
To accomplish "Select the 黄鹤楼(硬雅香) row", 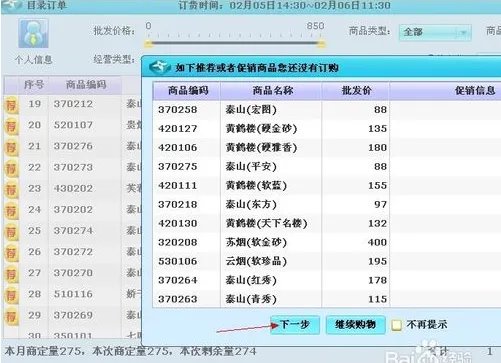I will point(327,148).
